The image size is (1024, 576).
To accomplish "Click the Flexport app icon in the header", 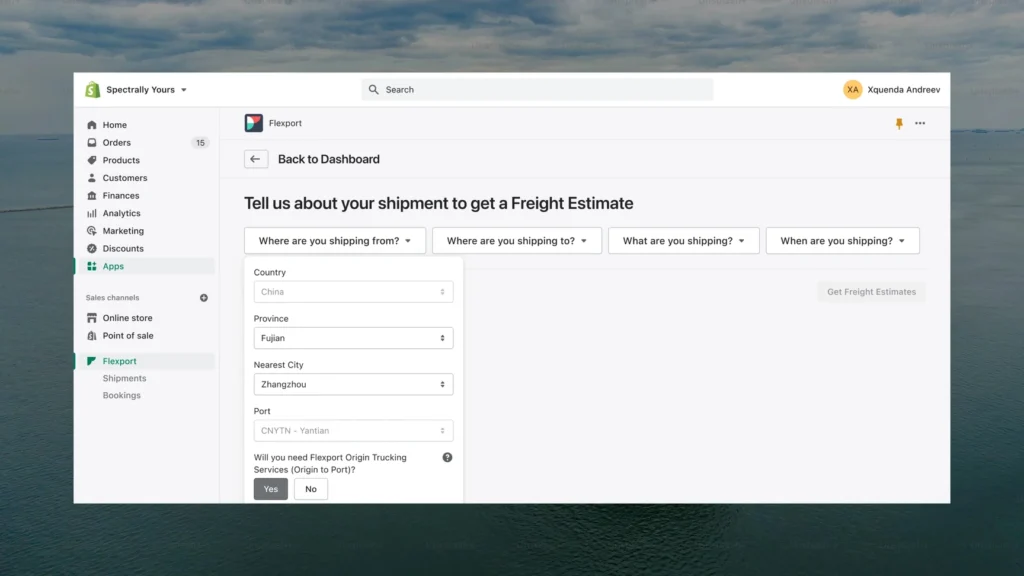I will [x=253, y=122].
